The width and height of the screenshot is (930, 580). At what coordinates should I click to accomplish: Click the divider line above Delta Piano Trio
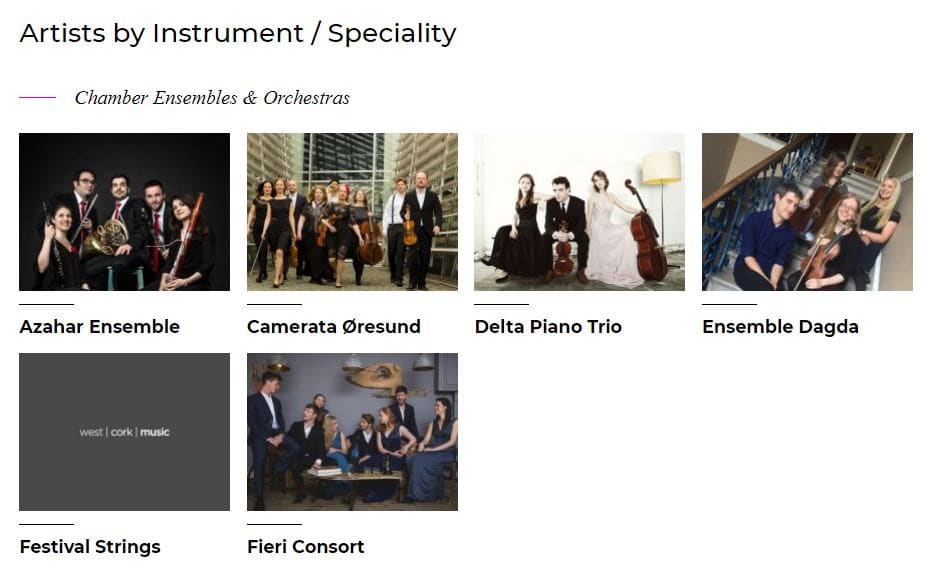(501, 304)
